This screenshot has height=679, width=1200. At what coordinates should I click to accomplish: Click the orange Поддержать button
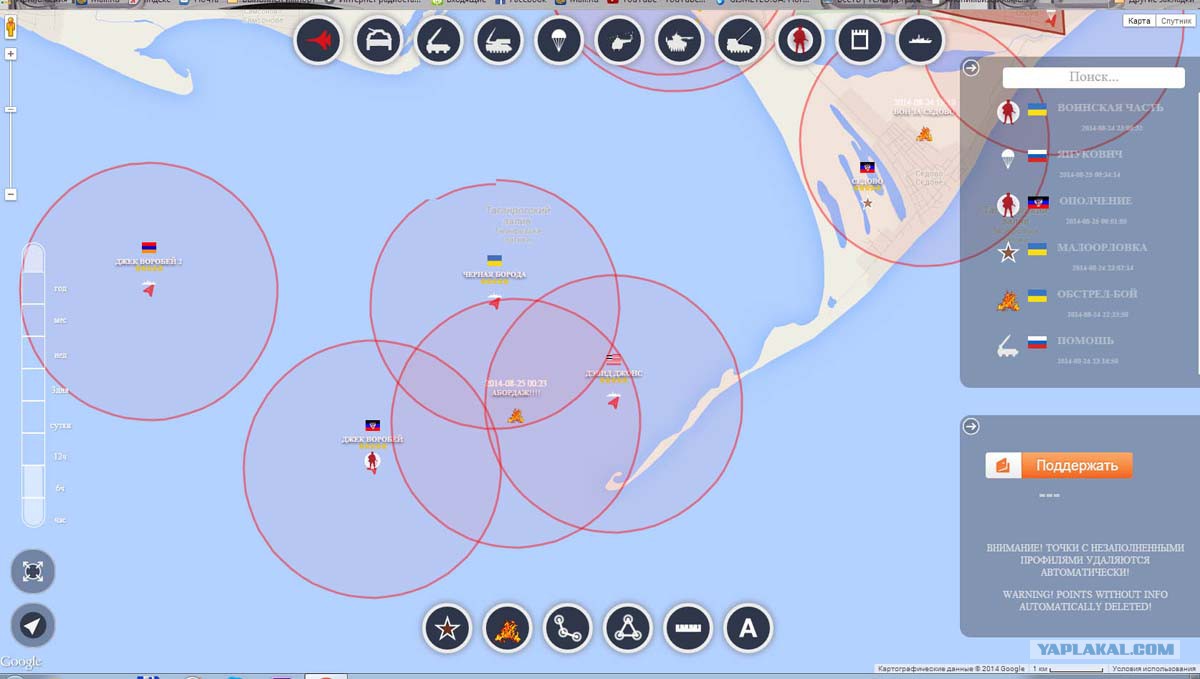(1059, 466)
